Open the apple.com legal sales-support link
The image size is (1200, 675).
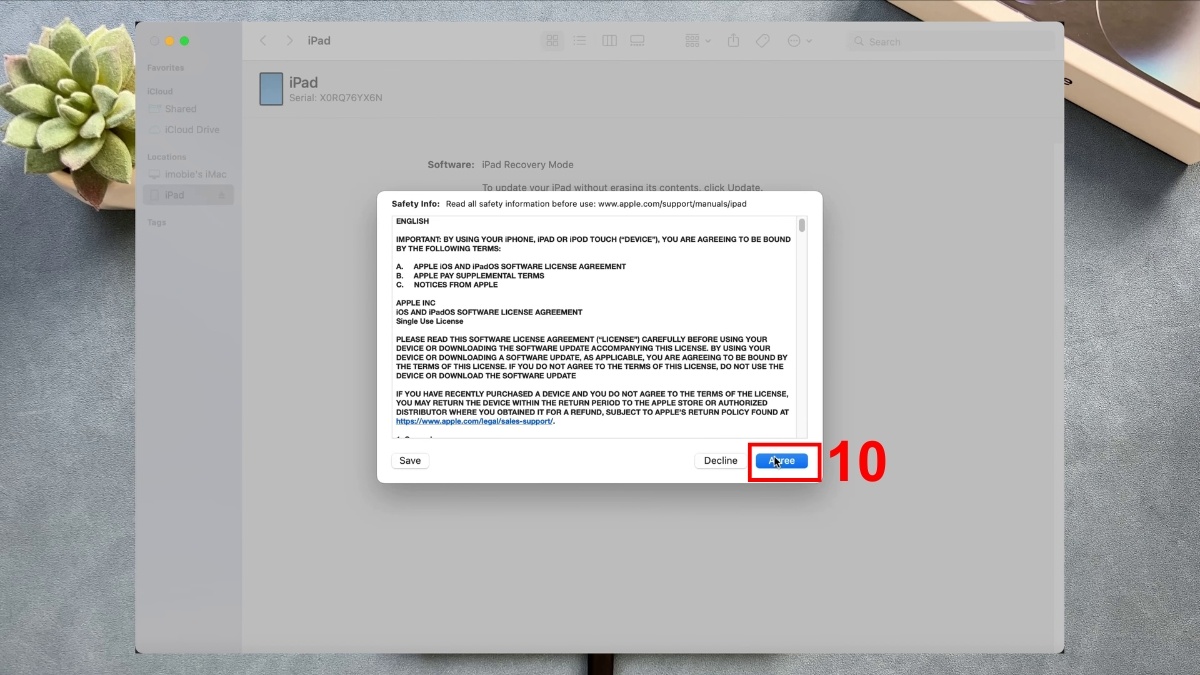point(475,421)
